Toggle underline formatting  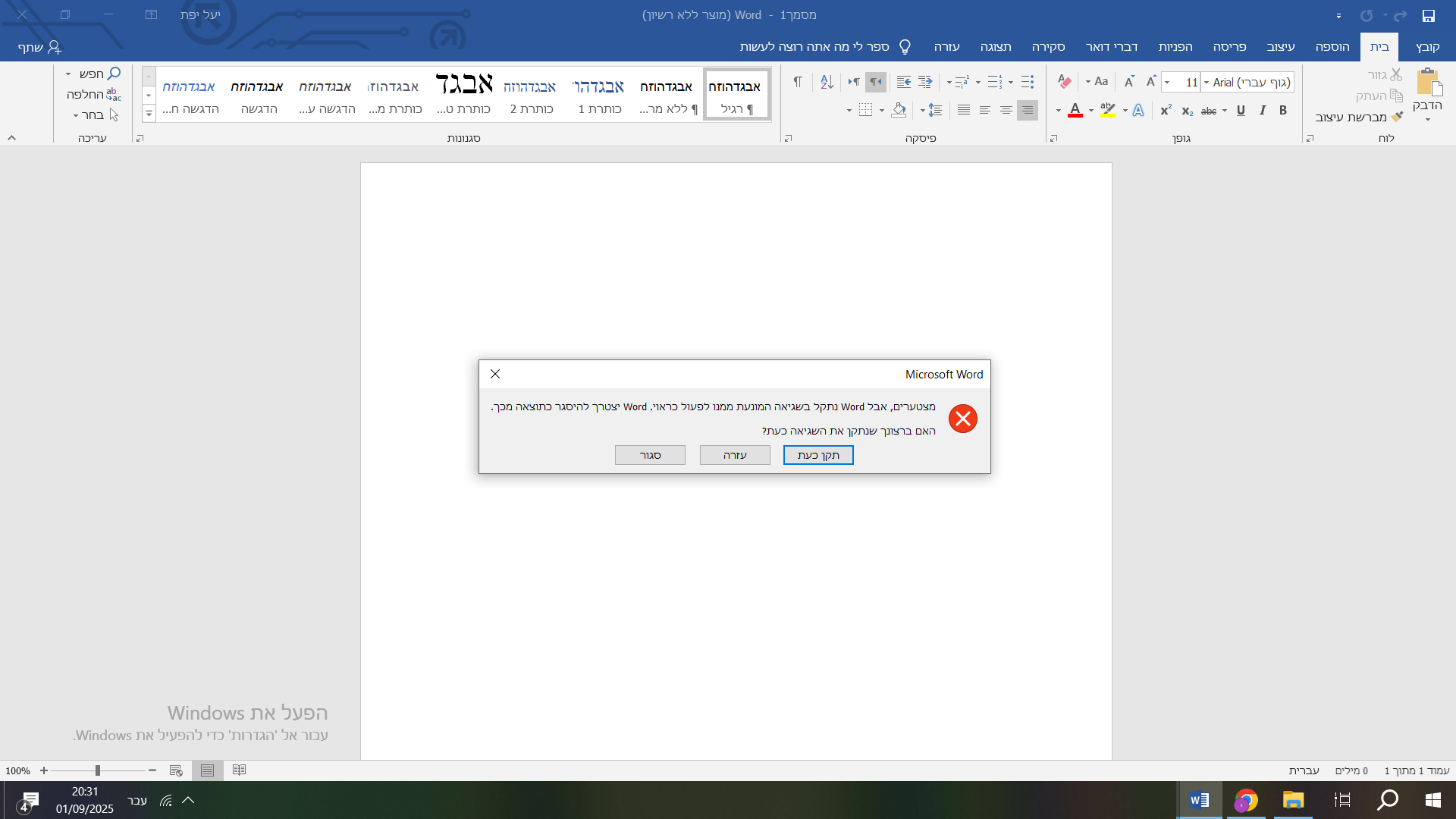pyautogui.click(x=1241, y=111)
